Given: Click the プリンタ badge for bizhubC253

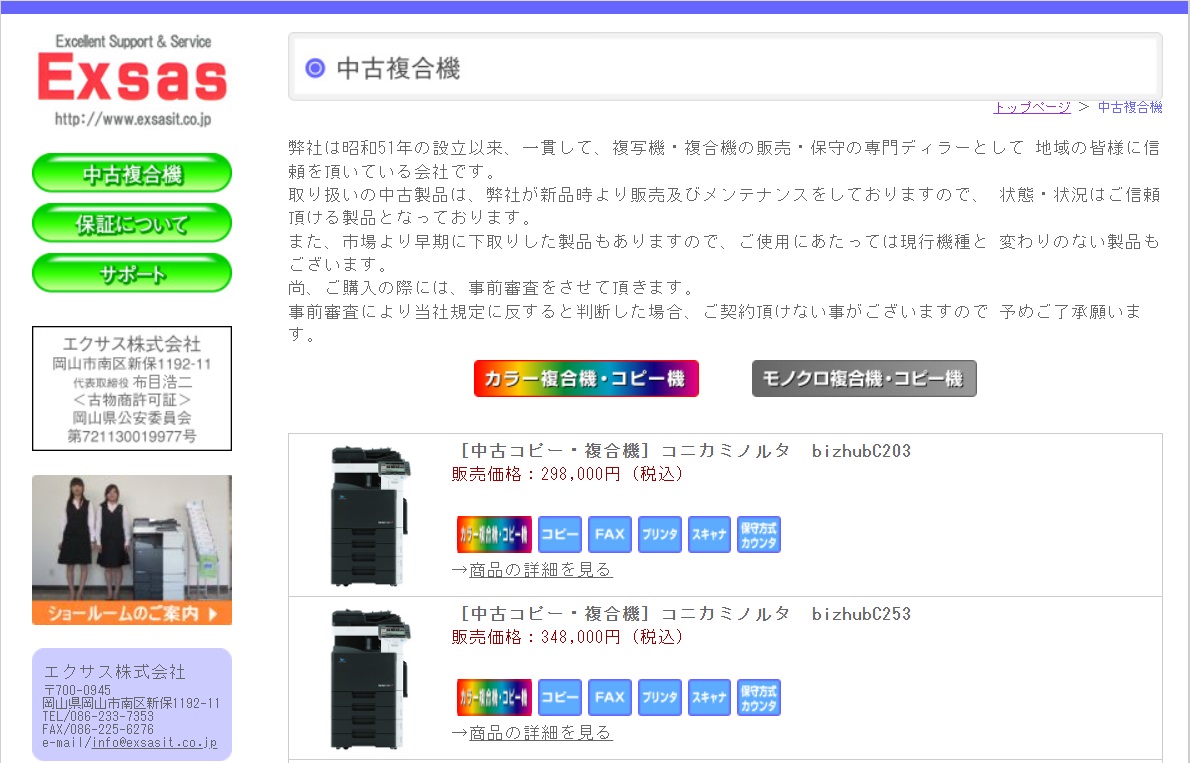Looking at the screenshot, I should point(660,698).
